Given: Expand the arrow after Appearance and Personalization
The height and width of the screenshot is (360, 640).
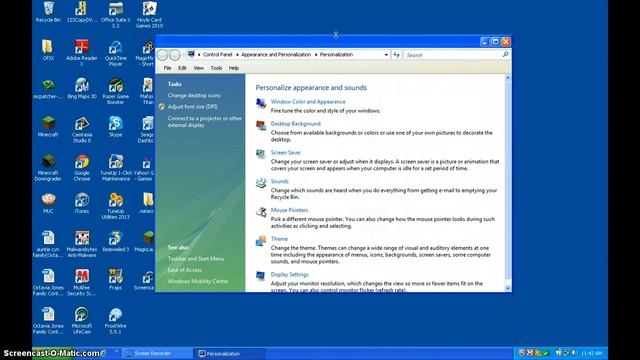Looking at the screenshot, I should point(316,54).
